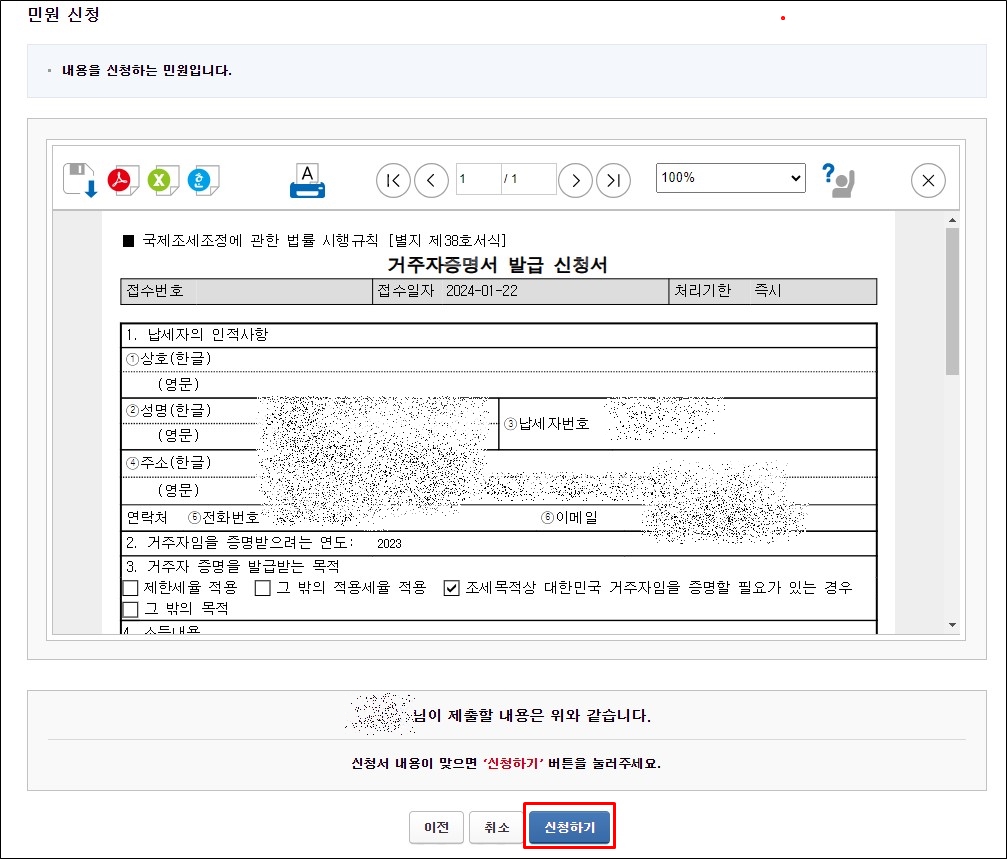Go to the previous page
1007x859 pixels.
tap(431, 180)
